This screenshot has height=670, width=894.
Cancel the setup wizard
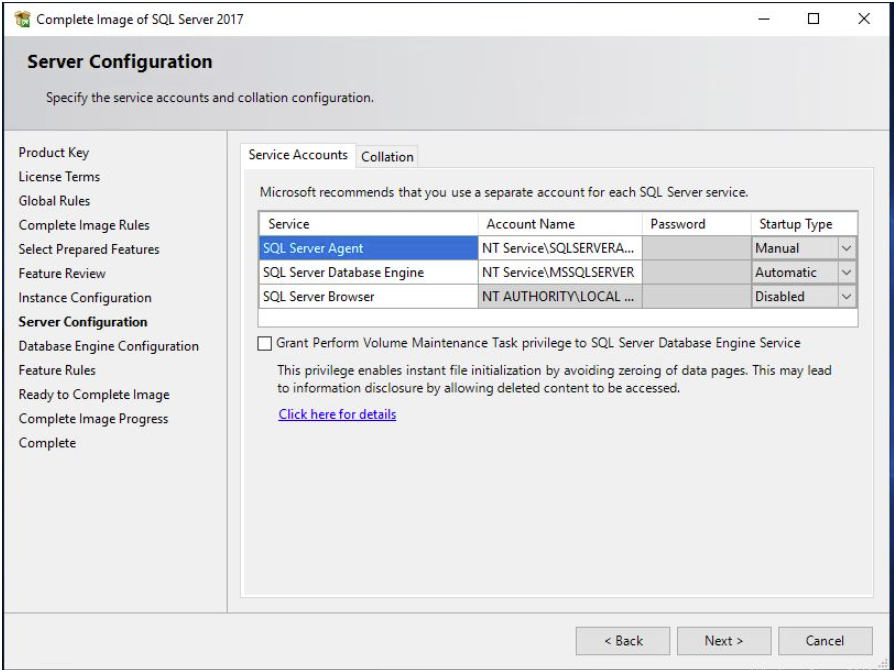point(825,641)
